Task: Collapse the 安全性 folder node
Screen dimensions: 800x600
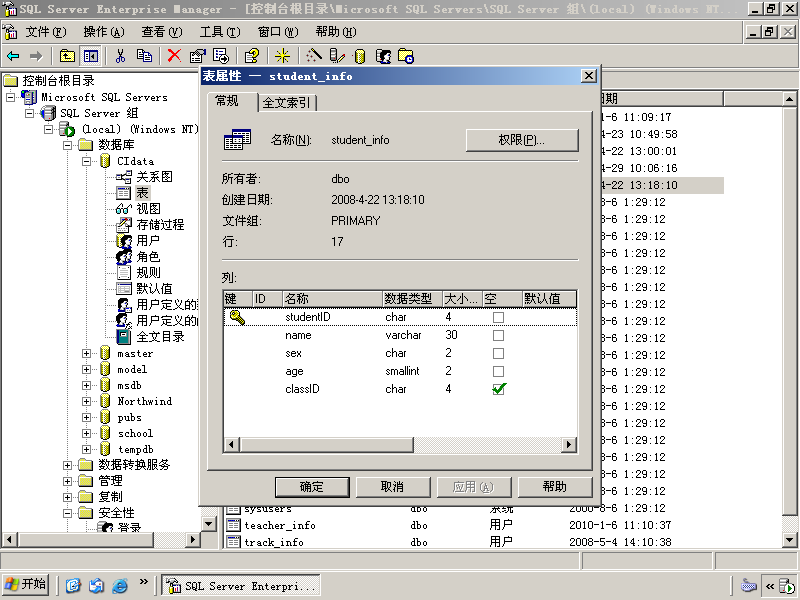Action: [67, 513]
